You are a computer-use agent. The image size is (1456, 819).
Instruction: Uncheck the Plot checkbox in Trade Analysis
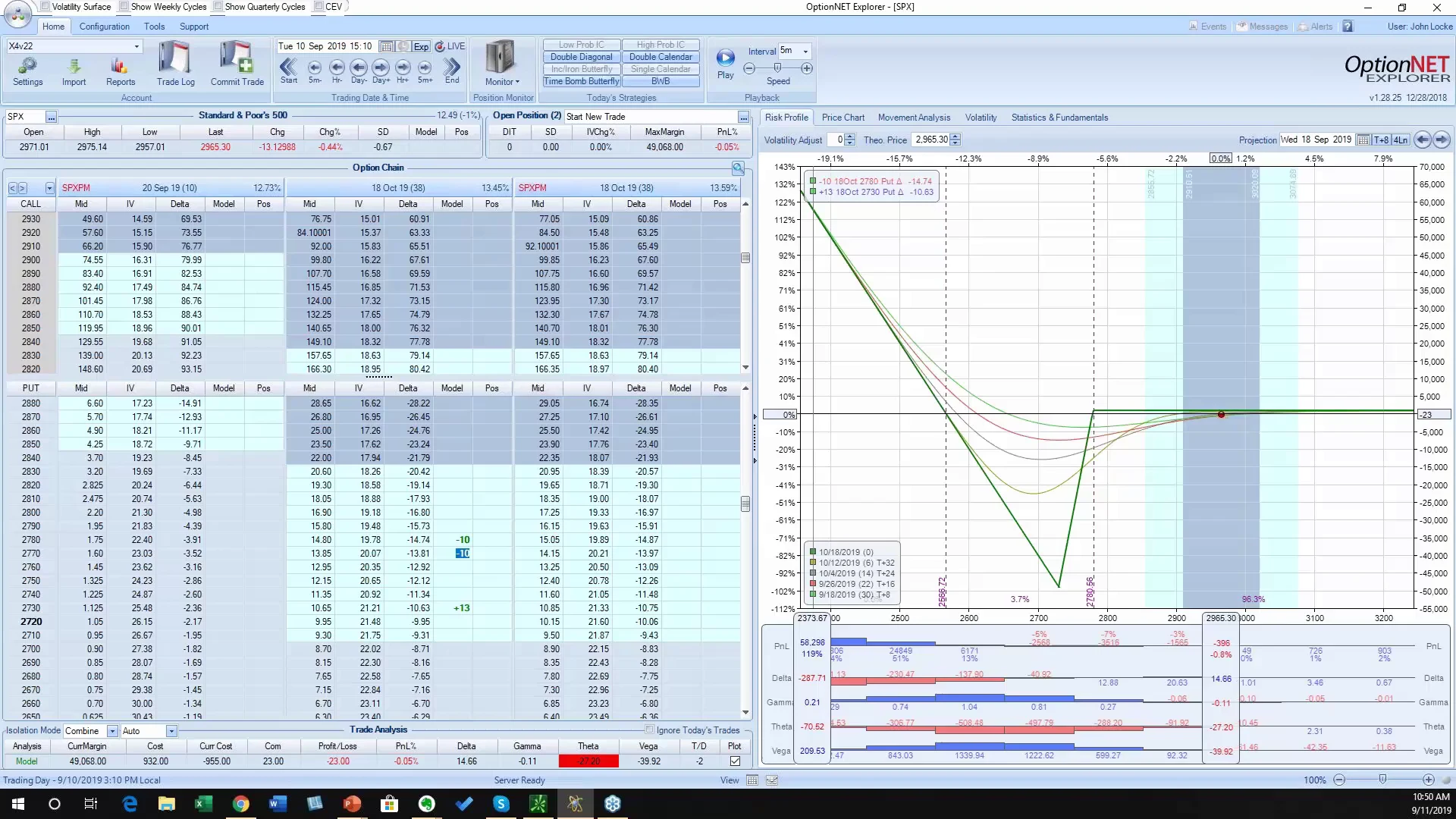[x=735, y=761]
